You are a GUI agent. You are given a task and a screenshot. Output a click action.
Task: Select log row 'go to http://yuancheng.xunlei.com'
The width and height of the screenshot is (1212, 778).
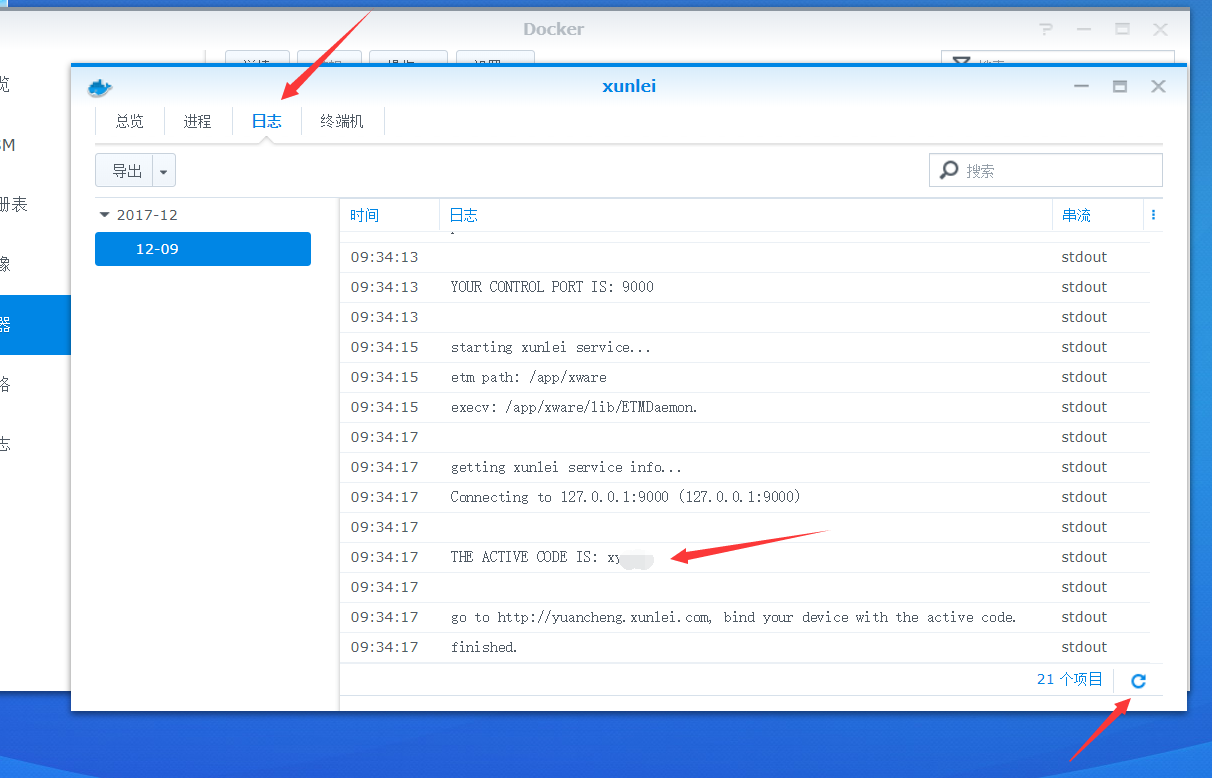[x=745, y=617]
